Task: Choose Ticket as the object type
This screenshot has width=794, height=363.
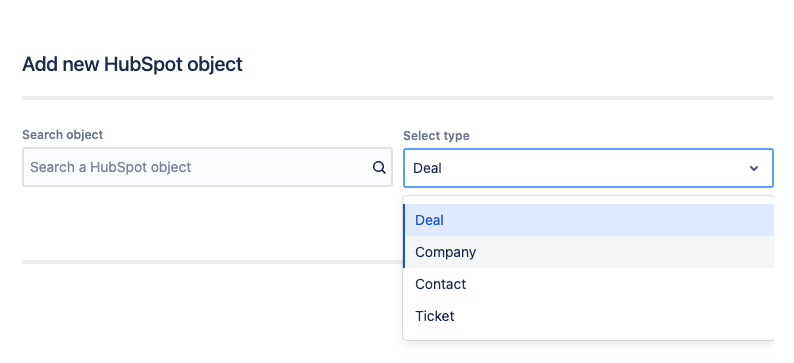Action: [588, 316]
